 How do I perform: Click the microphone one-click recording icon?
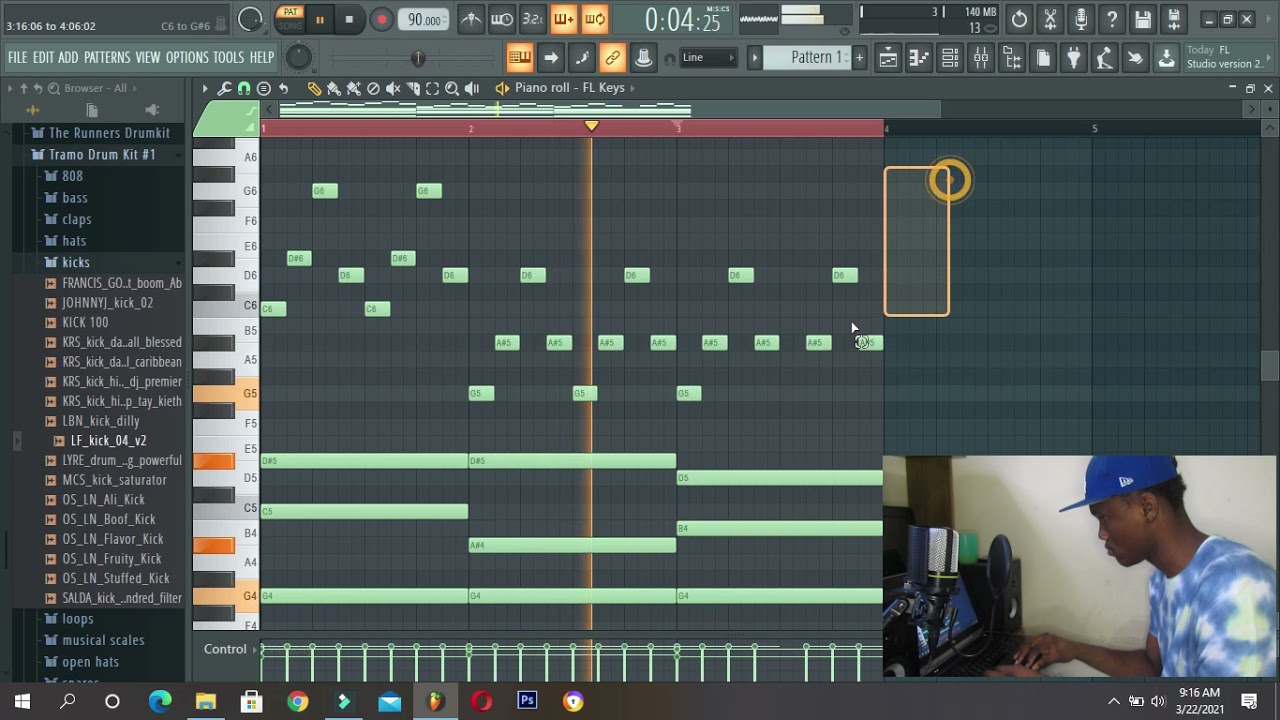click(1081, 19)
